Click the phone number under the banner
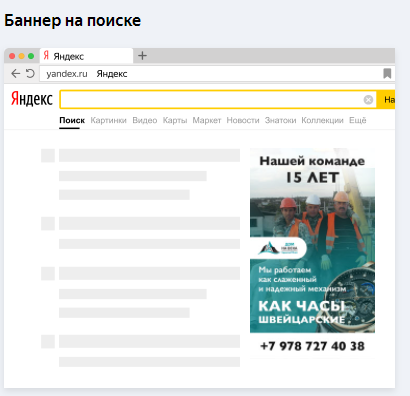This screenshot has height=396, width=410. tap(312, 346)
